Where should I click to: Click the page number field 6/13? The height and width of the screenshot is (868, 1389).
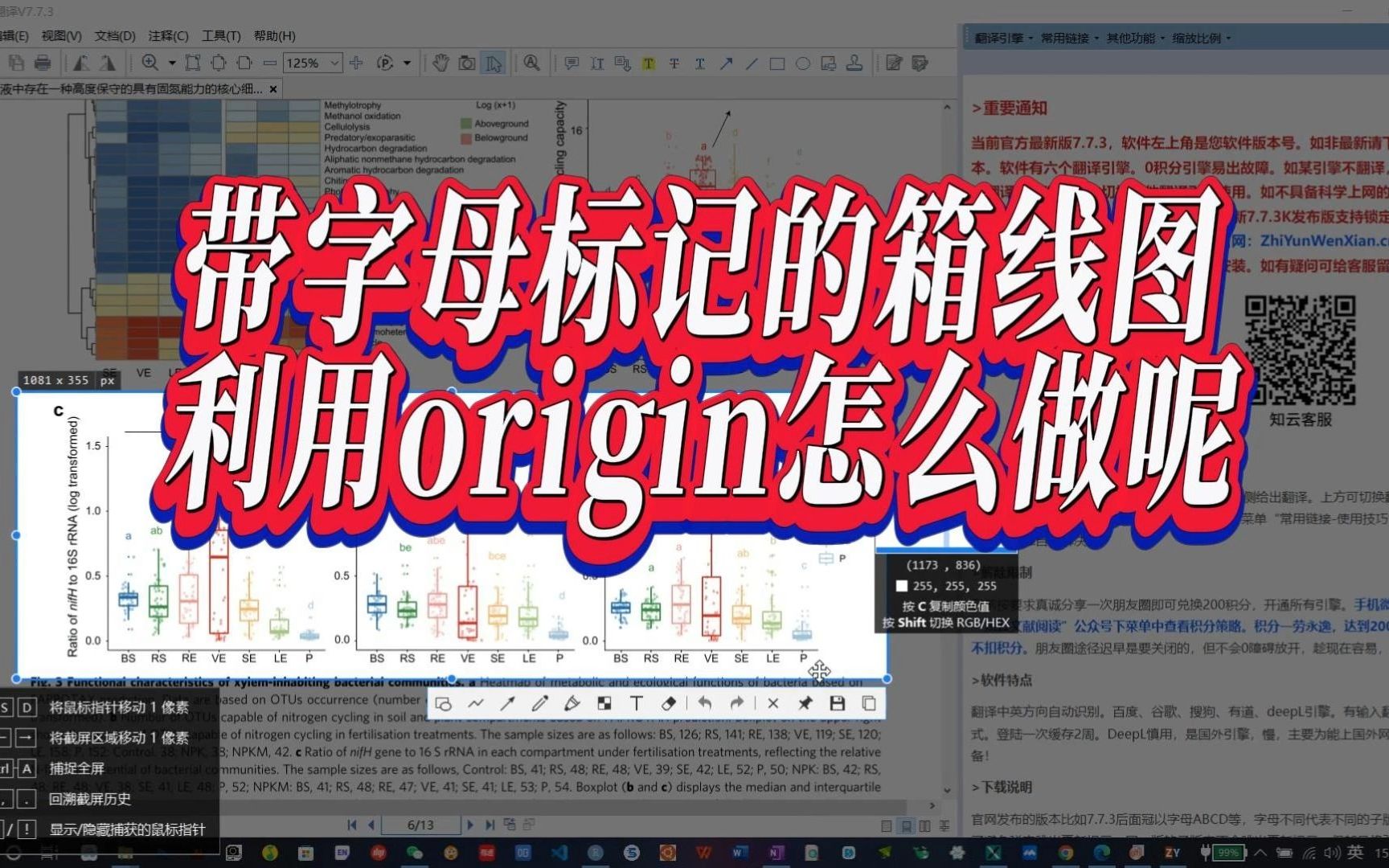pos(420,825)
